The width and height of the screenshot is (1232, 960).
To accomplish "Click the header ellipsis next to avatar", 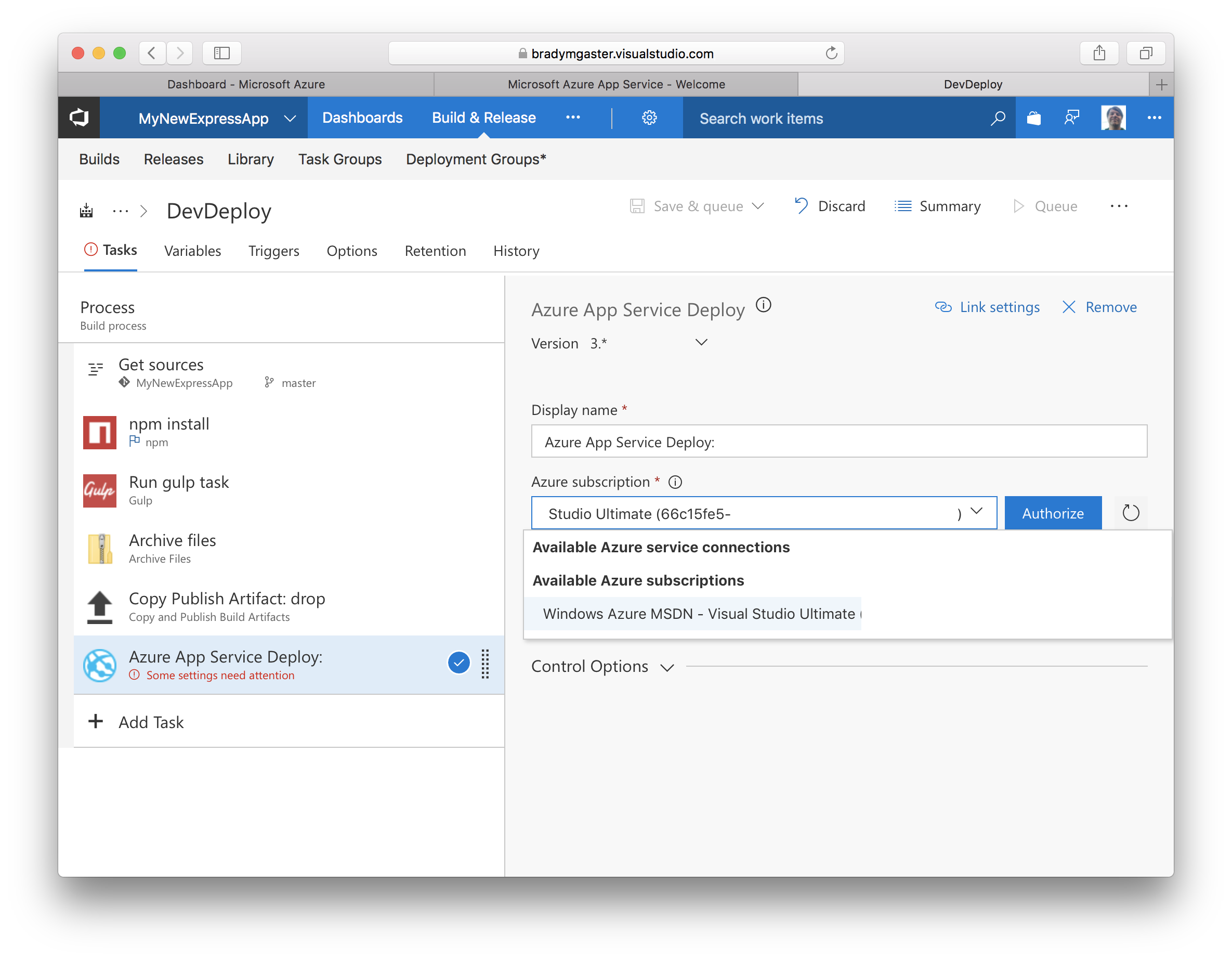I will coord(1154,118).
